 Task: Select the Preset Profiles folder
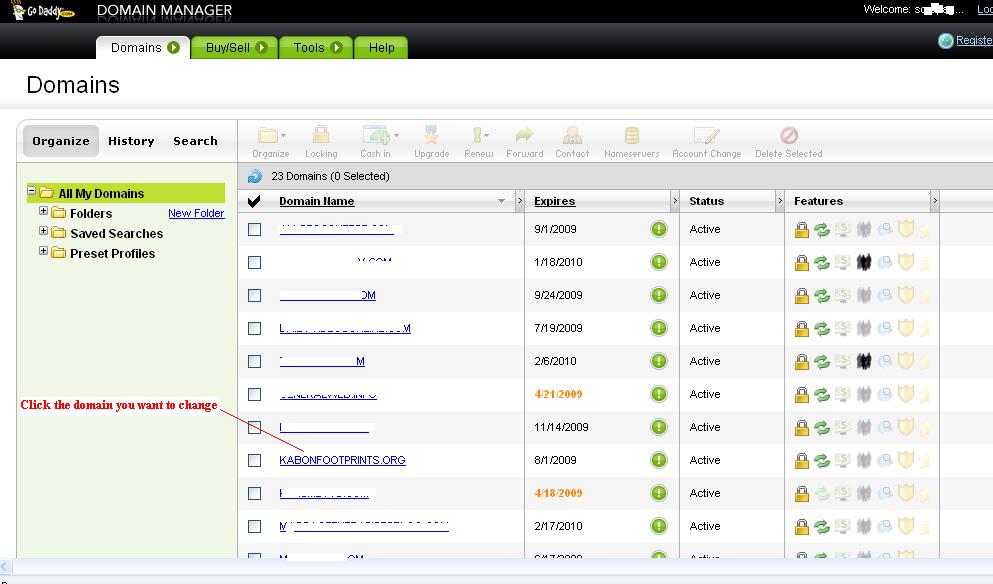112,253
